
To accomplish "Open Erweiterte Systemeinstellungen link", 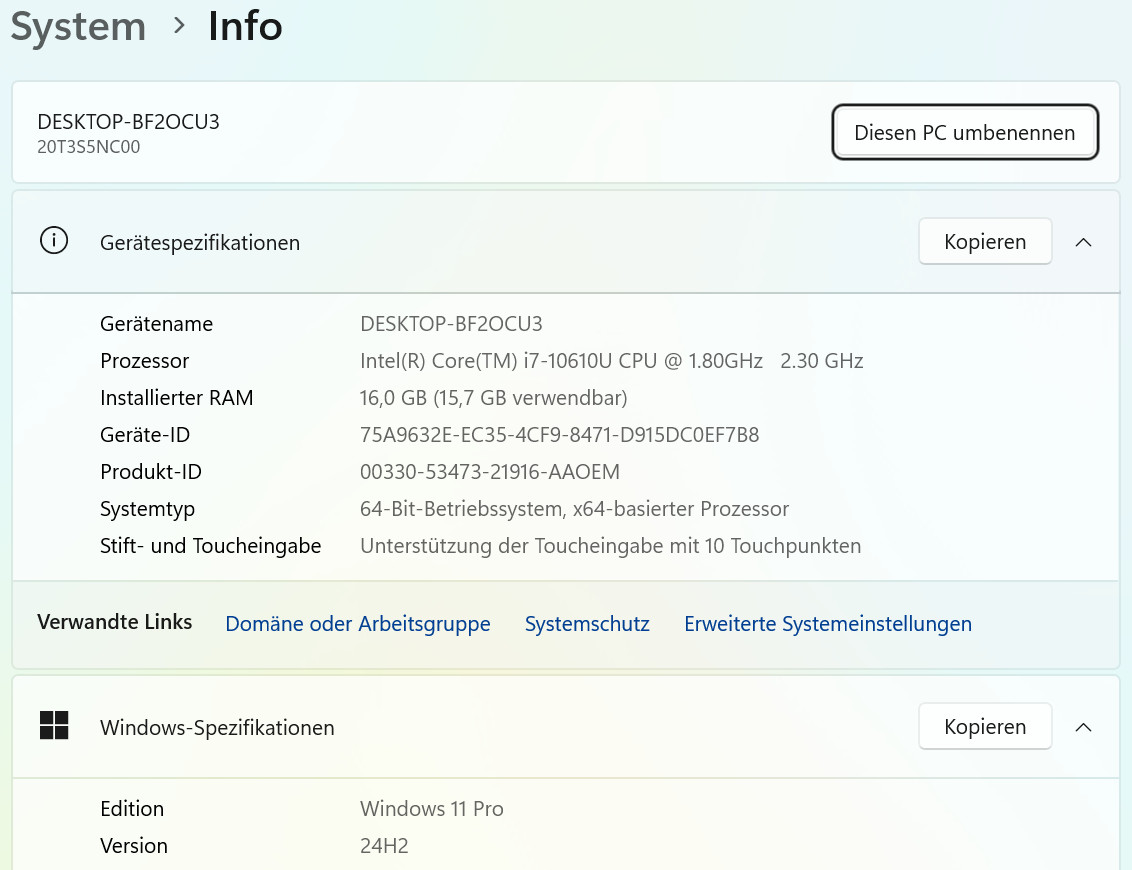I will point(827,624).
